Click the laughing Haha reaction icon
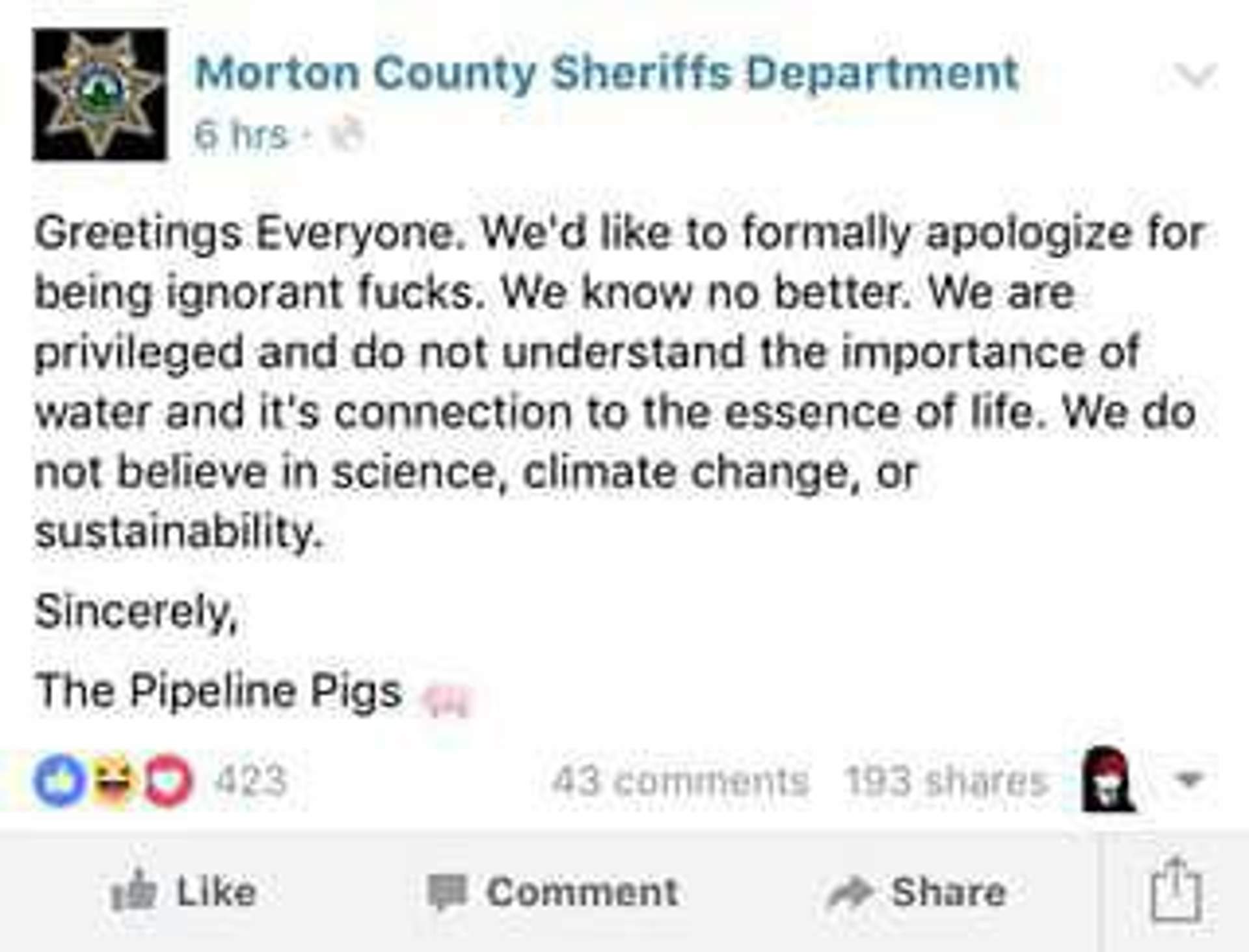 pos(114,780)
